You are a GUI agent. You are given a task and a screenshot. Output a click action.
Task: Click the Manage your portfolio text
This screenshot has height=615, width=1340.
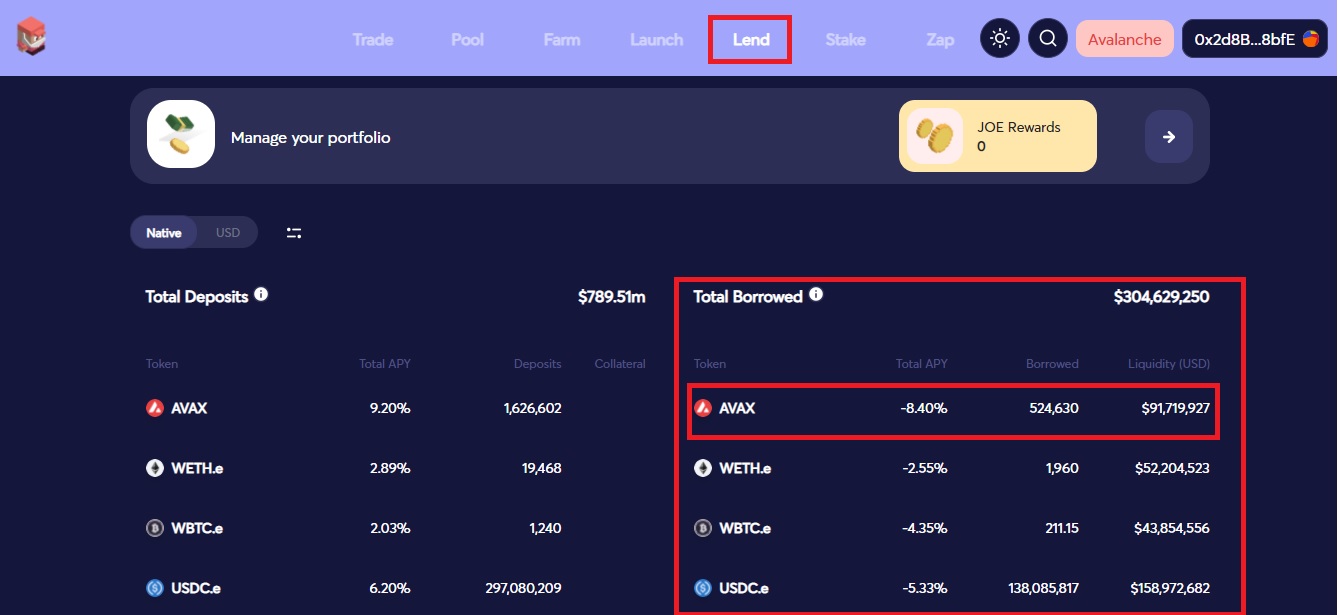pyautogui.click(x=311, y=137)
